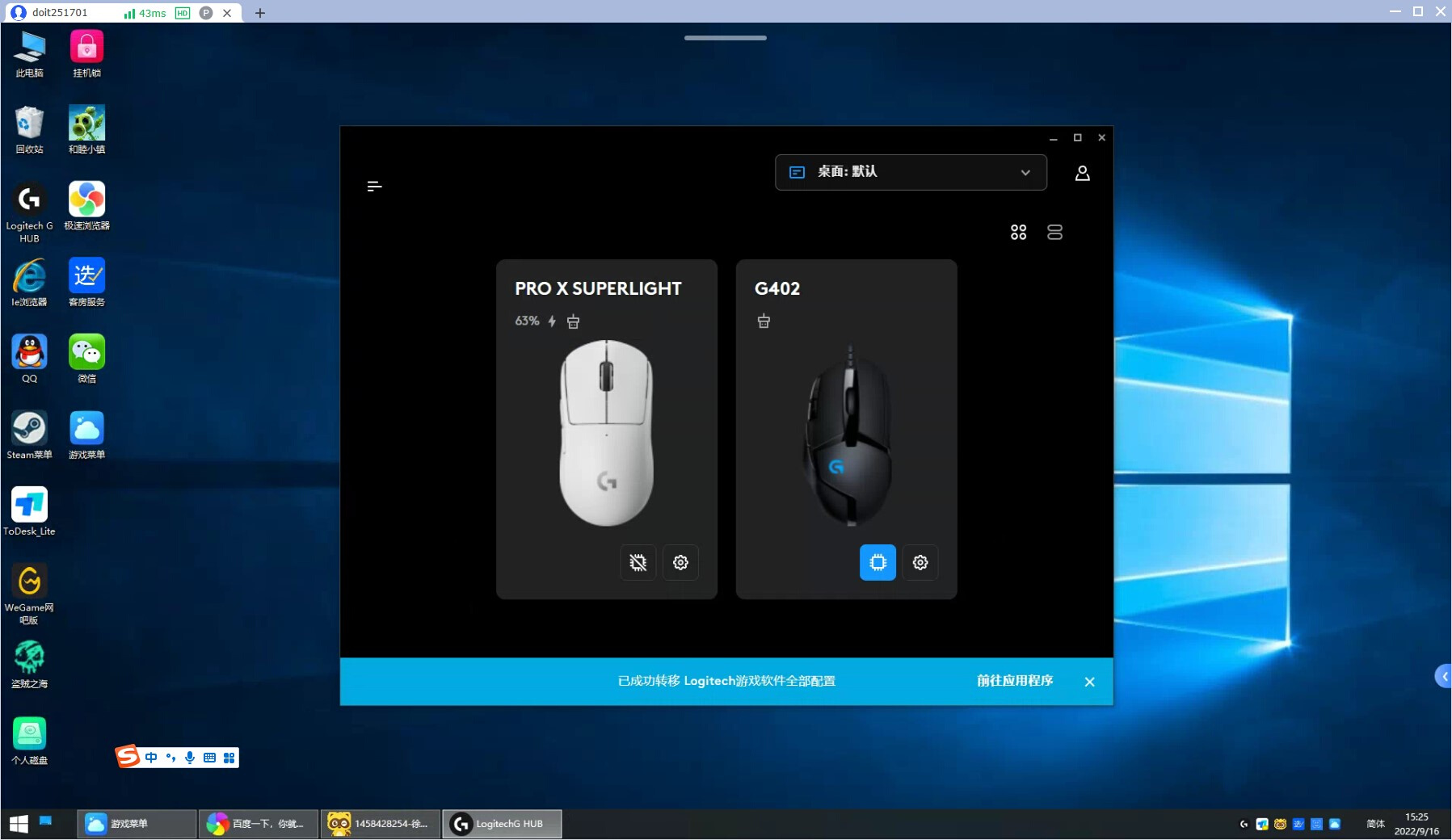Image resolution: width=1452 pixels, height=840 pixels.
Task: Open the 游戏菜单 desktop icon
Action: point(86,435)
